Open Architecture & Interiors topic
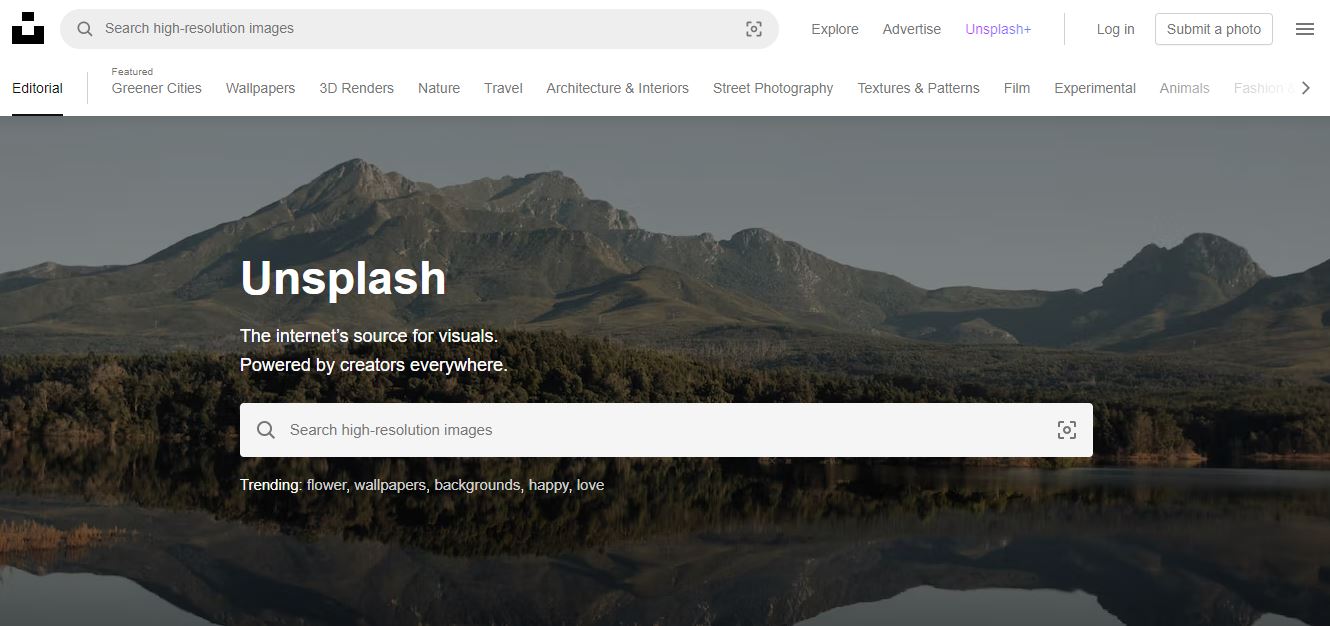This screenshot has width=1330, height=626. [x=617, y=88]
